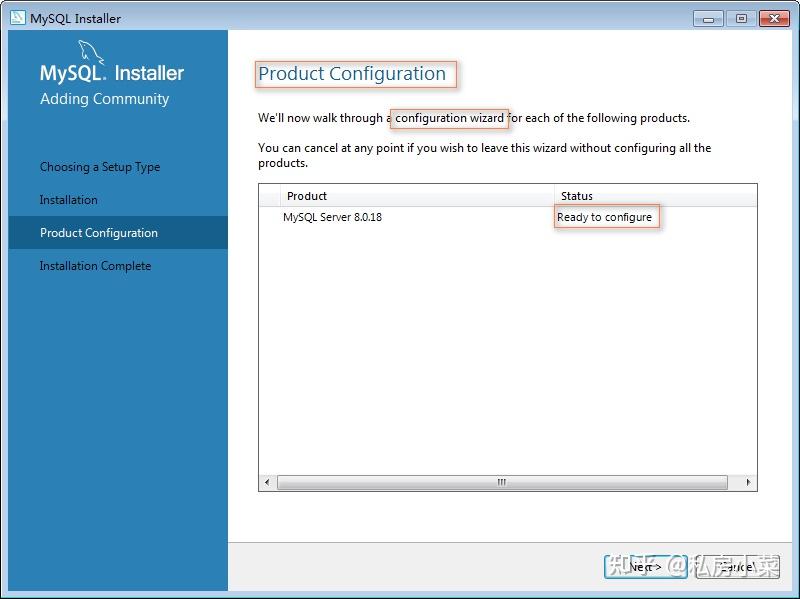Click the MySQL Installer title bar icon
Image resolution: width=800 pixels, height=599 pixels.
[x=18, y=17]
